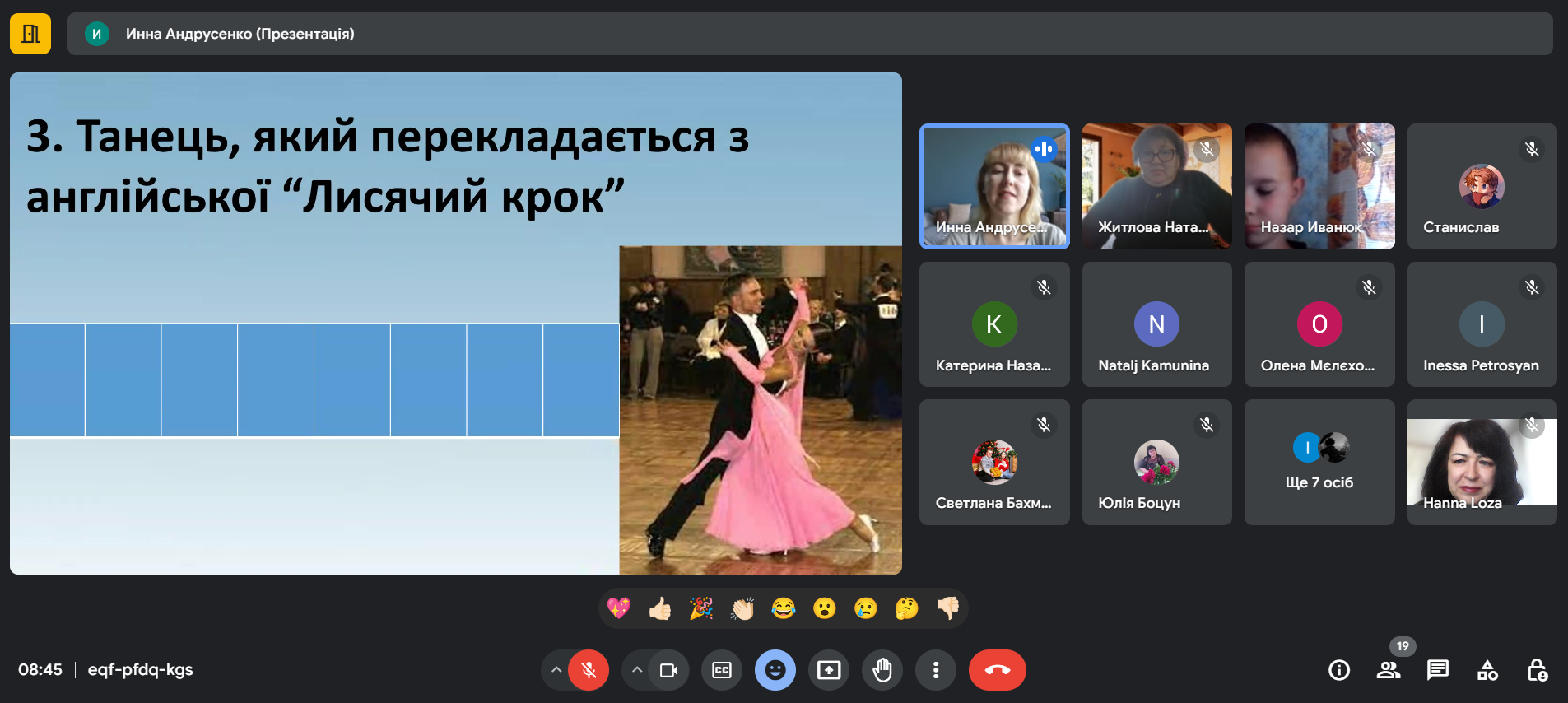1568x703 pixels.
Task: Toggle closed captions
Action: tap(722, 670)
